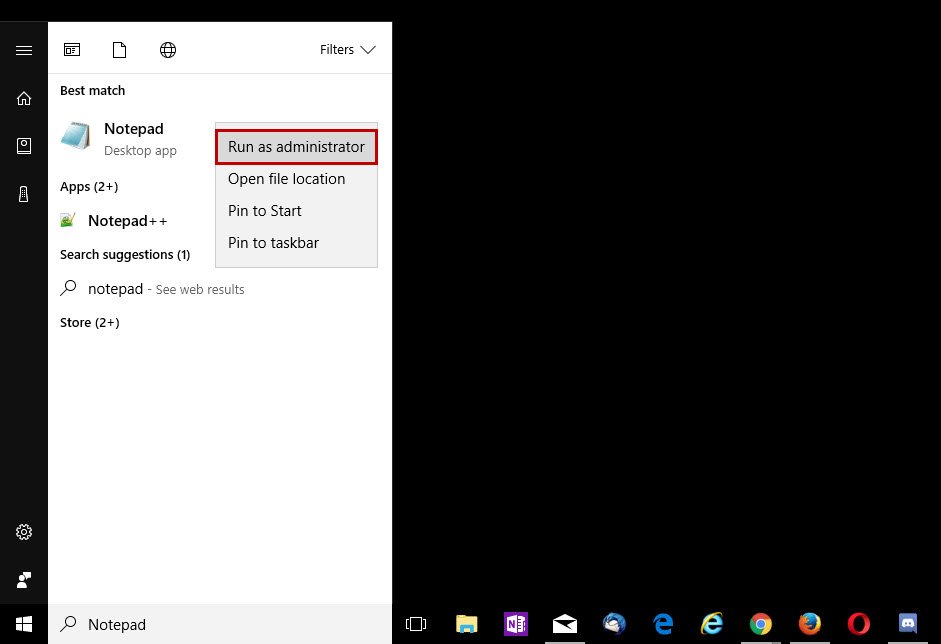The image size is (941, 644).
Task: Expand the Store (2+) category
Action: pyautogui.click(x=89, y=323)
